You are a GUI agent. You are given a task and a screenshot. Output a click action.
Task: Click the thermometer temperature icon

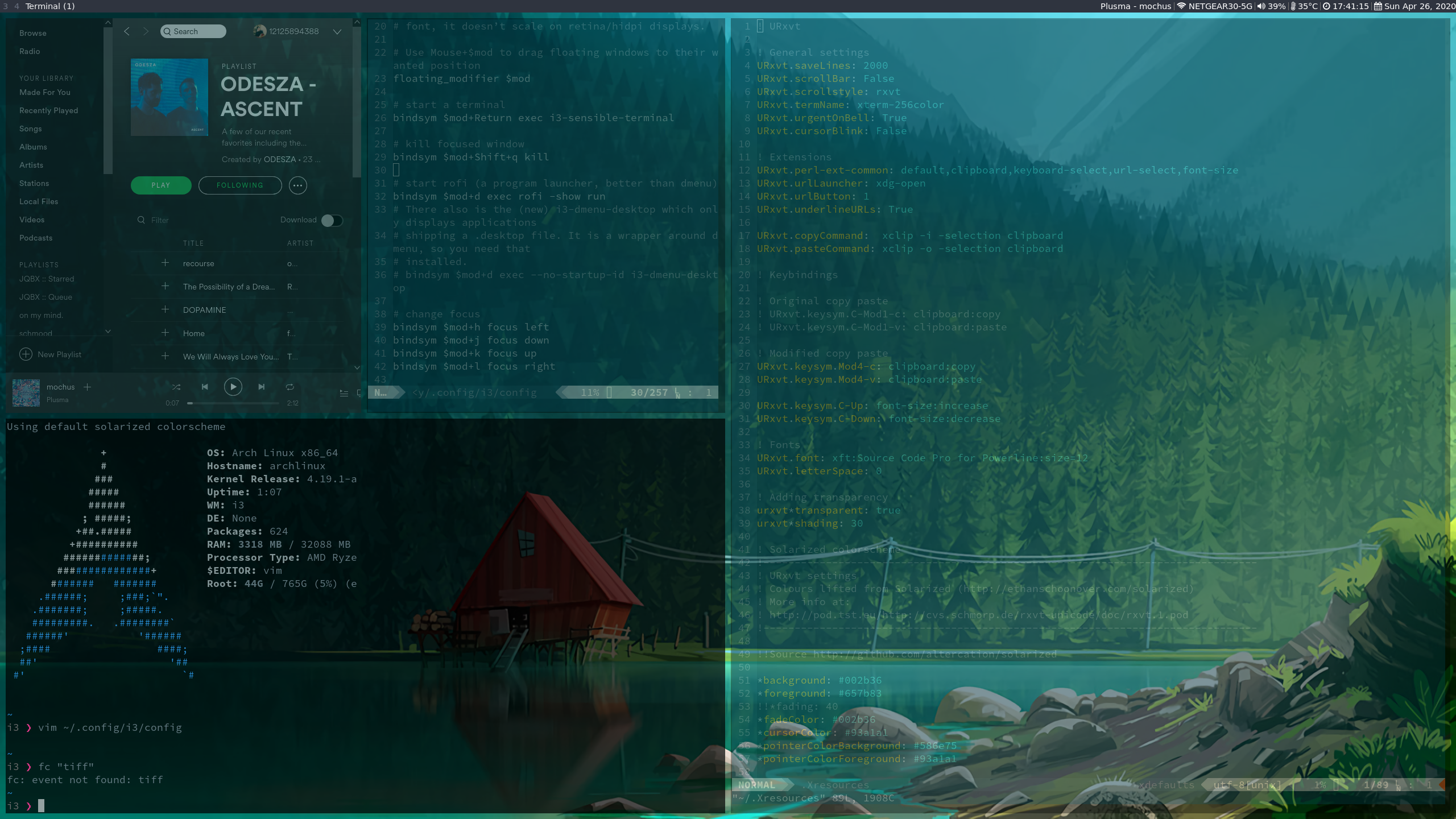pos(1293,6)
